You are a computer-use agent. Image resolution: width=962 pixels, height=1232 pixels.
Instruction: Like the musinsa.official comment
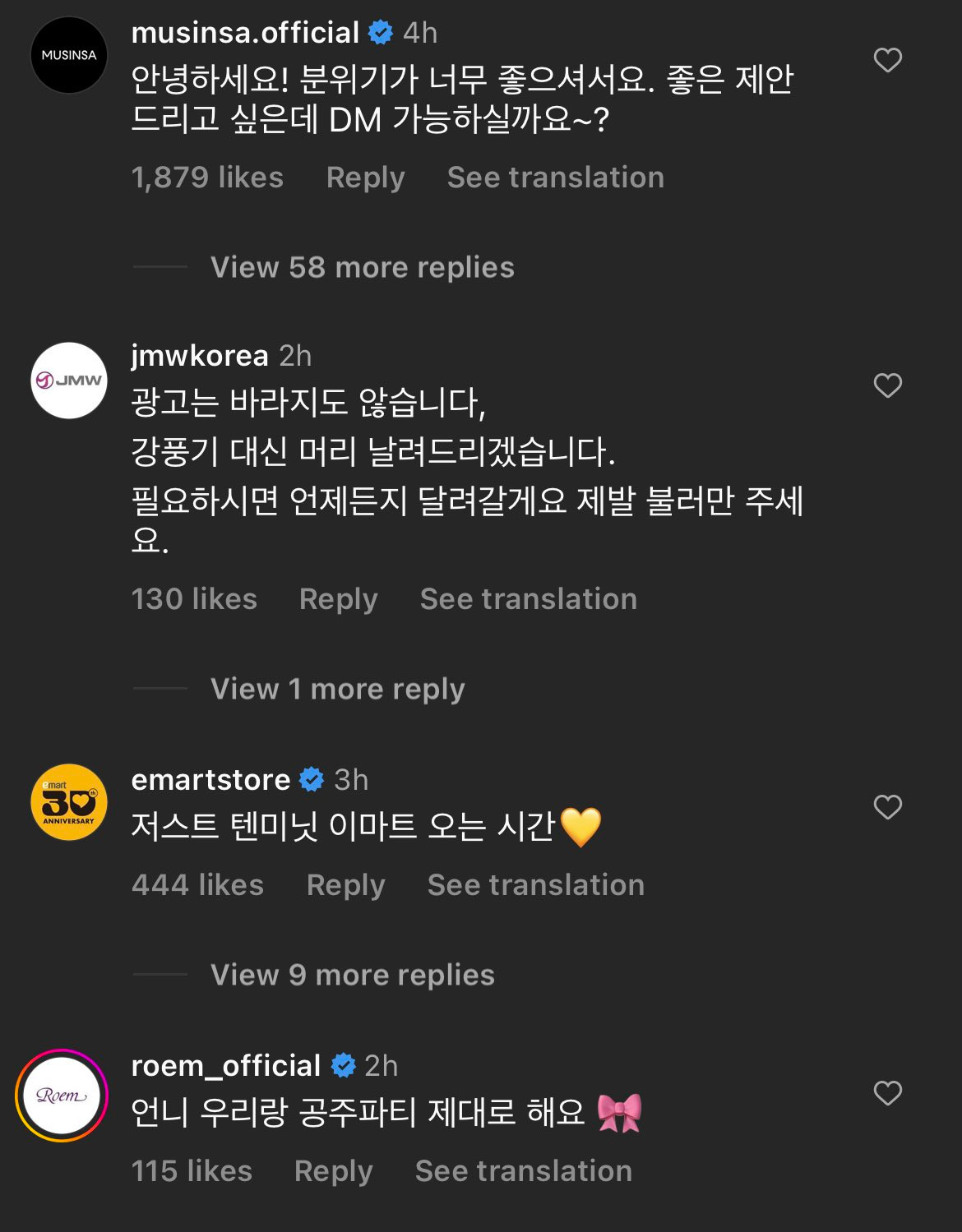(887, 60)
